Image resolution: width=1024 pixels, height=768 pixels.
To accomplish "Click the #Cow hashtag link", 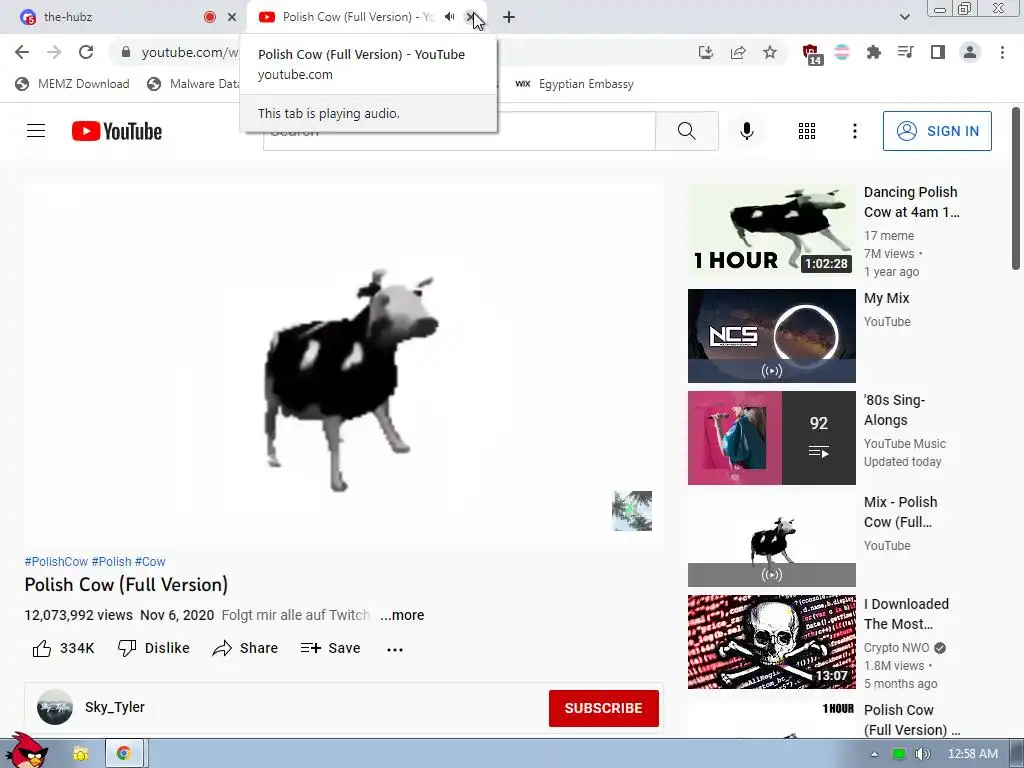I will click(x=150, y=562).
